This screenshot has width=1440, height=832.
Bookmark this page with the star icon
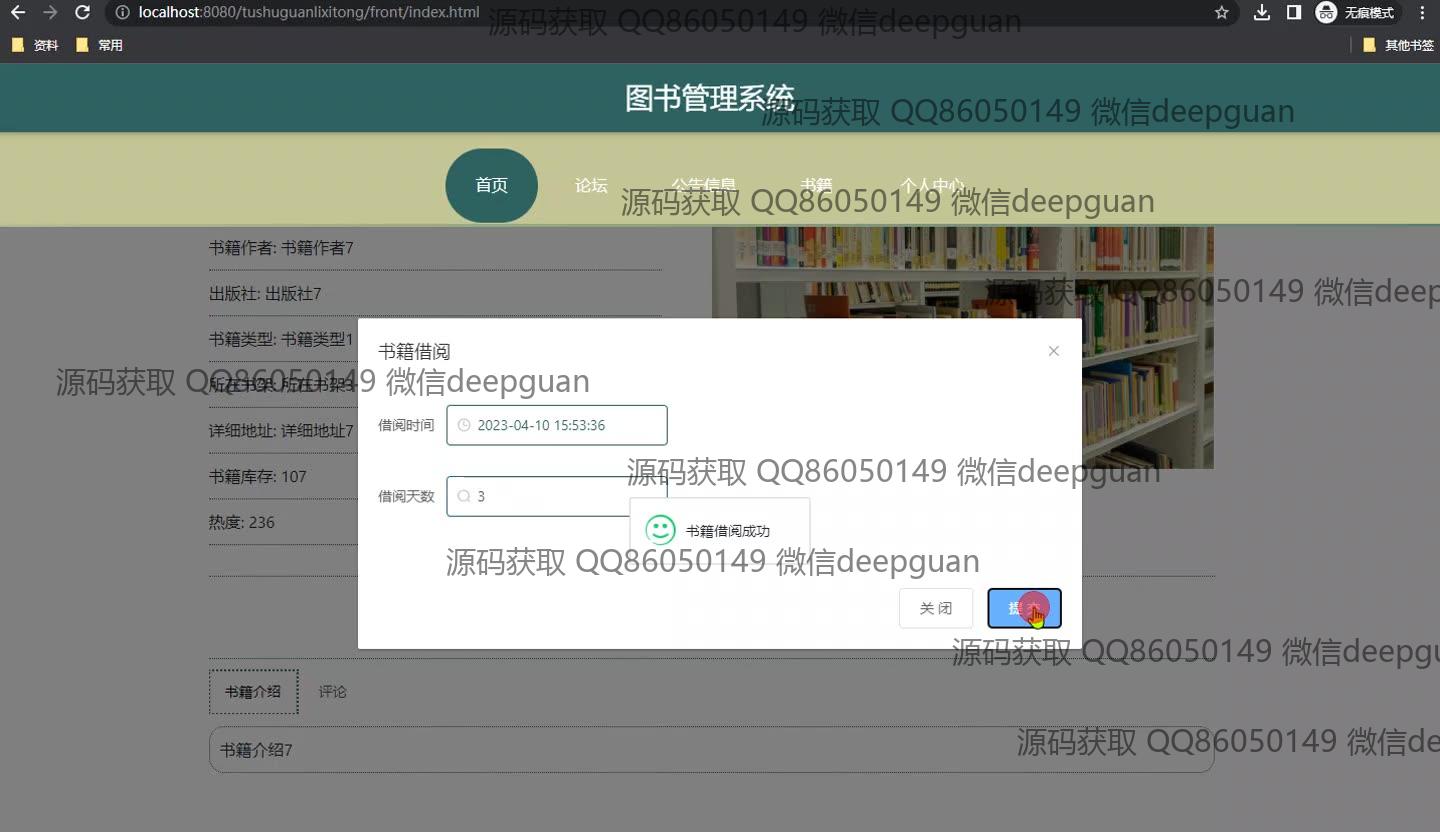pyautogui.click(x=1221, y=13)
